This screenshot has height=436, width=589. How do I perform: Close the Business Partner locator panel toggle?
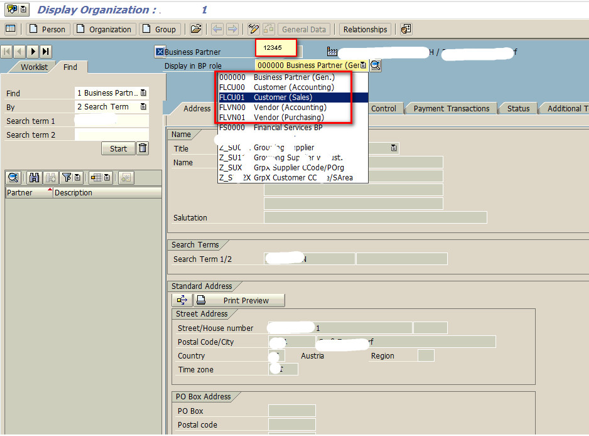point(160,51)
